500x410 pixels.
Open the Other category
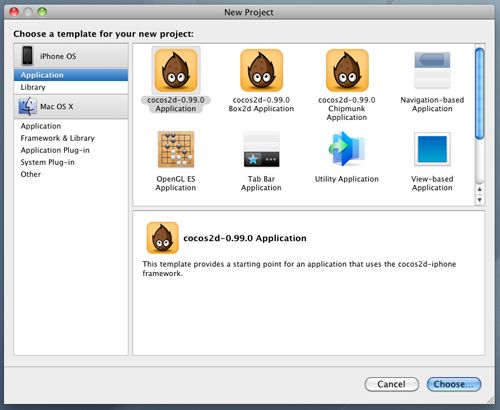tap(71, 174)
